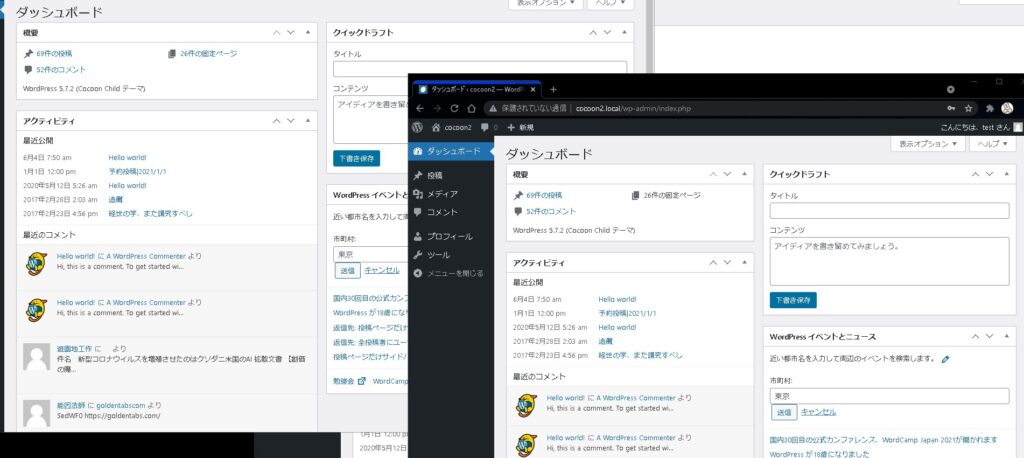
Task: Collapse the アクティビティ panel in back window
Action: click(308, 121)
